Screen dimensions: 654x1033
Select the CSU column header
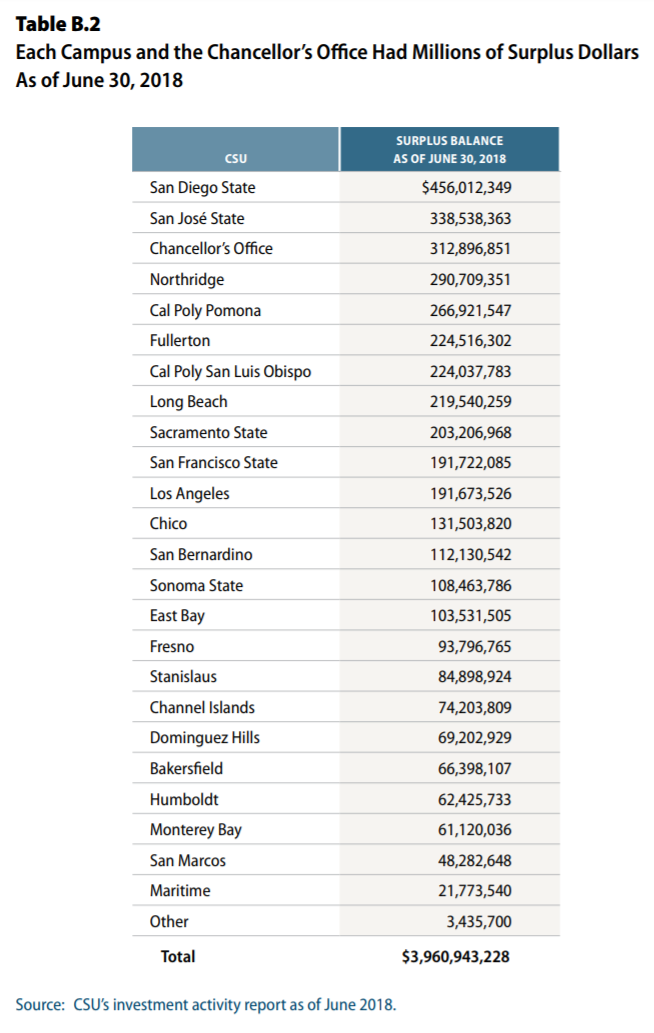coord(236,158)
